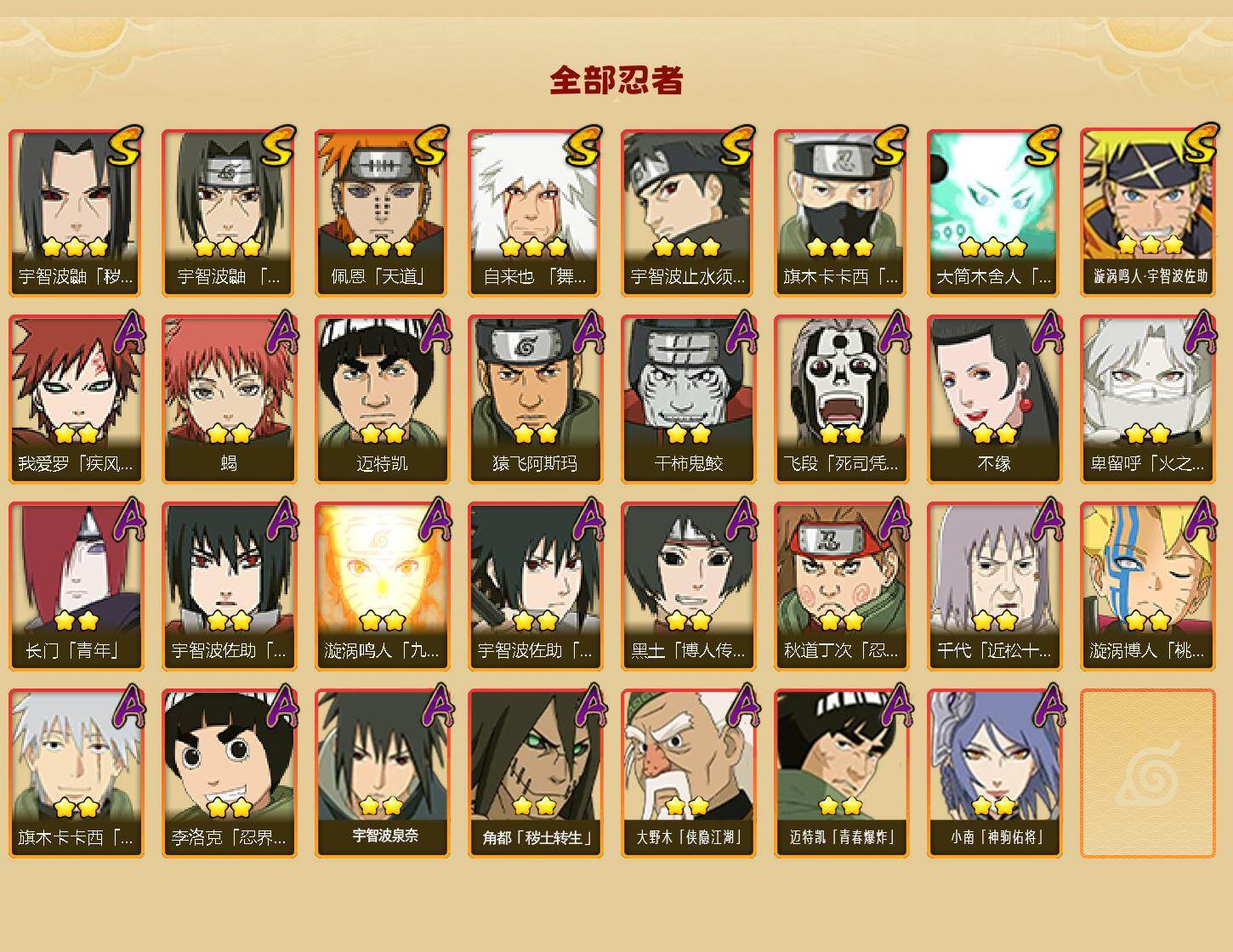
Task: Select the 佩恩「天道」 ninja card
Action: pyautogui.click(x=382, y=212)
